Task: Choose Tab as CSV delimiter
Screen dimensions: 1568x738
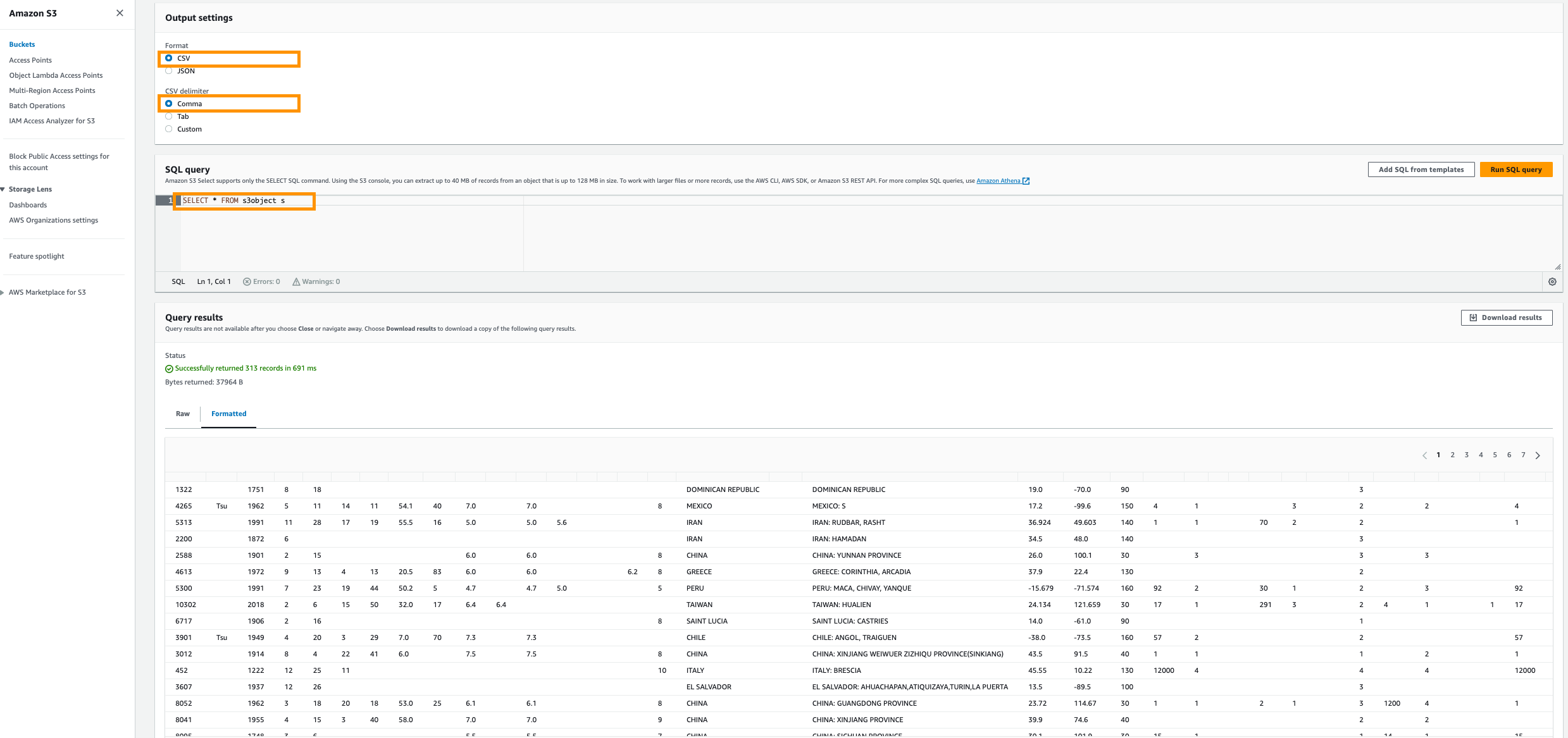Action: point(169,116)
